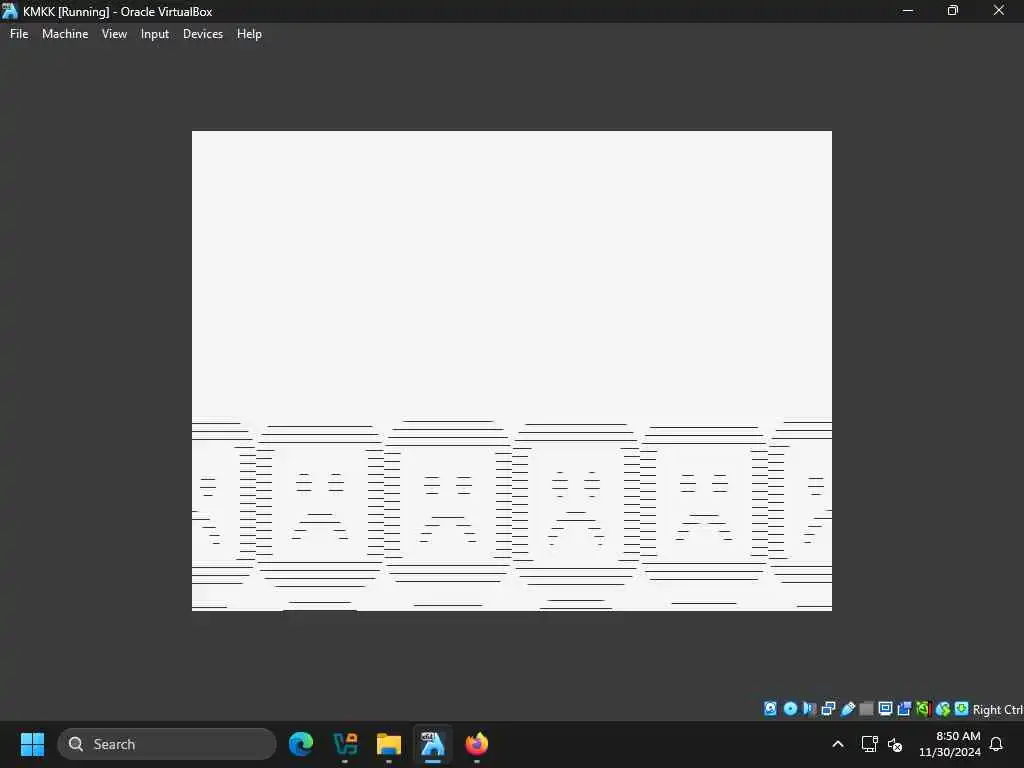Open the notification bell

pos(996,744)
